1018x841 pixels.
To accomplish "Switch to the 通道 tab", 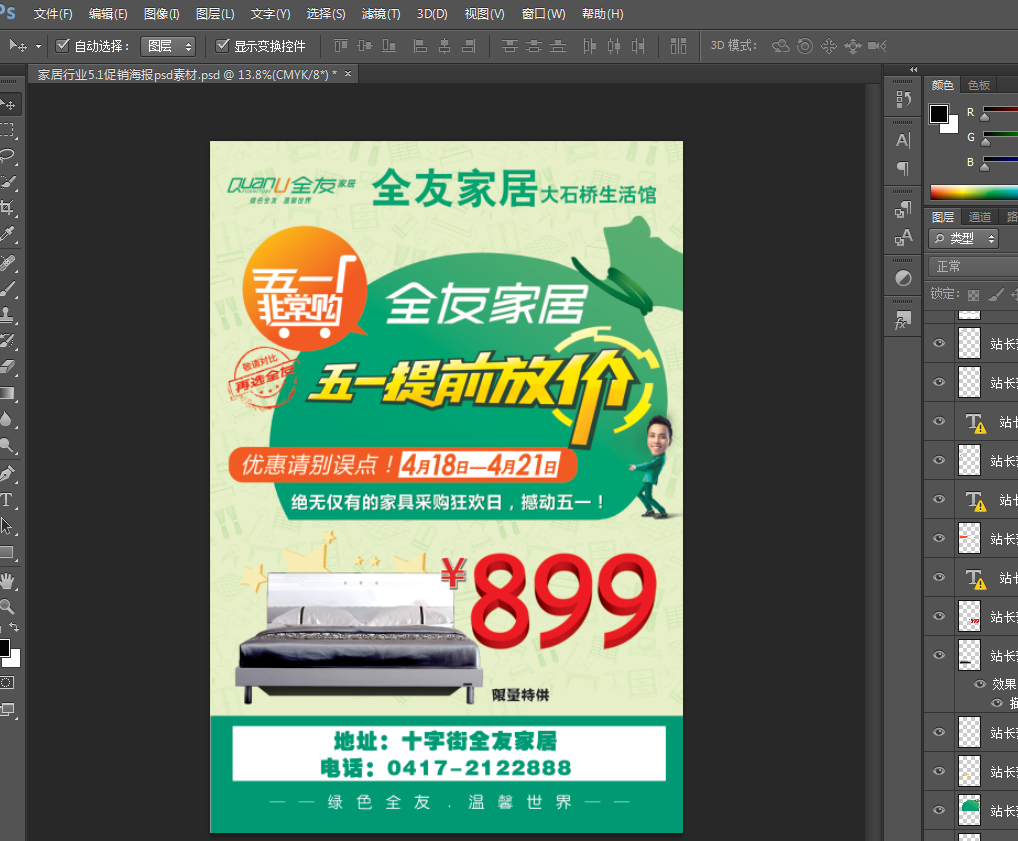I will point(980,217).
